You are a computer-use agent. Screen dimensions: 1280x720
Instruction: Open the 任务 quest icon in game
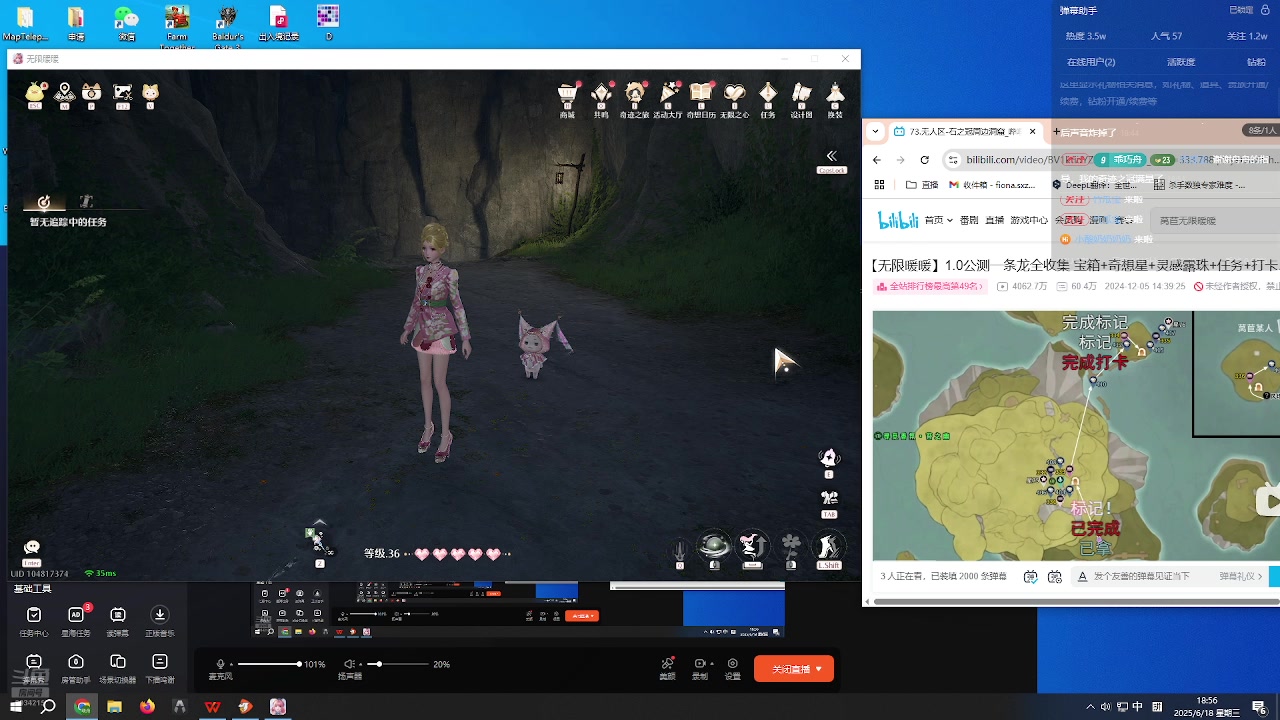click(768, 93)
